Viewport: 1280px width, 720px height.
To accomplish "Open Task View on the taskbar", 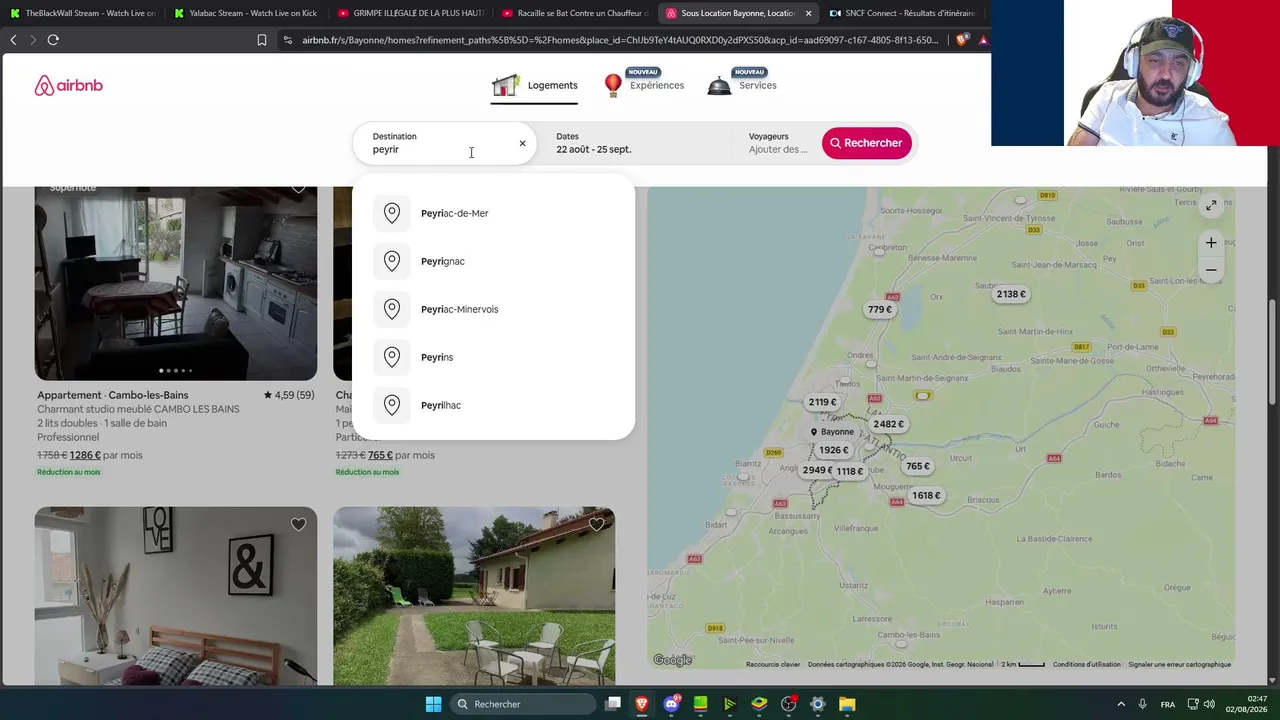I will pyautogui.click(x=613, y=704).
